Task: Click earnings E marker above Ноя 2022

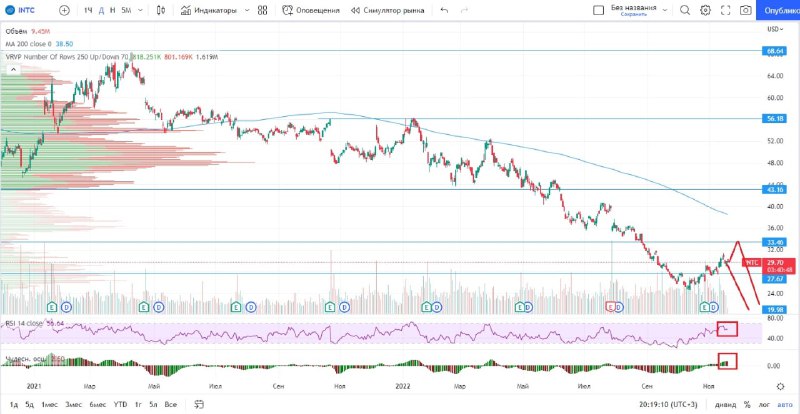Action: coord(705,307)
